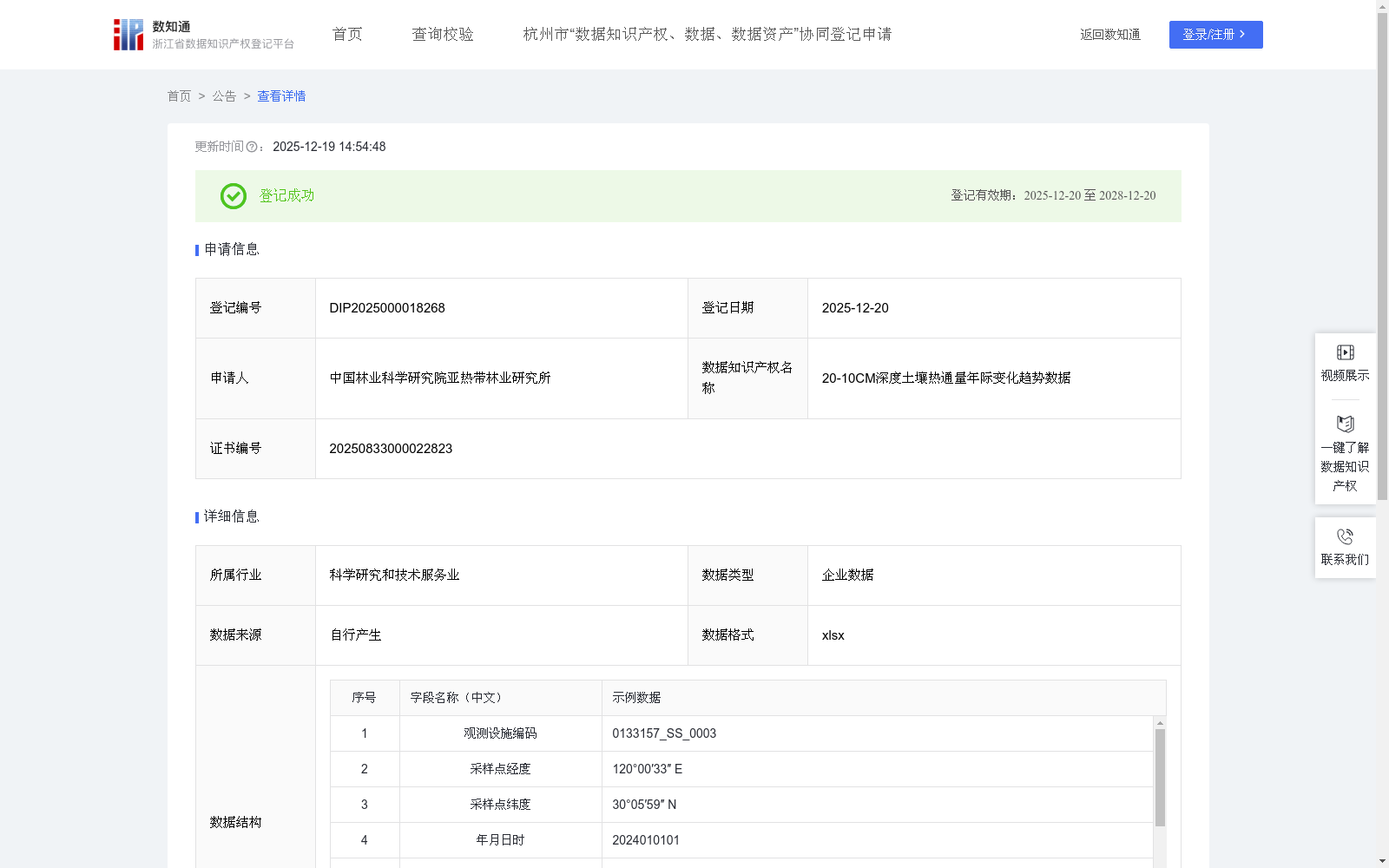This screenshot has height=868, width=1389.
Task: Select certificate number 20250833000022823
Action: (391, 449)
